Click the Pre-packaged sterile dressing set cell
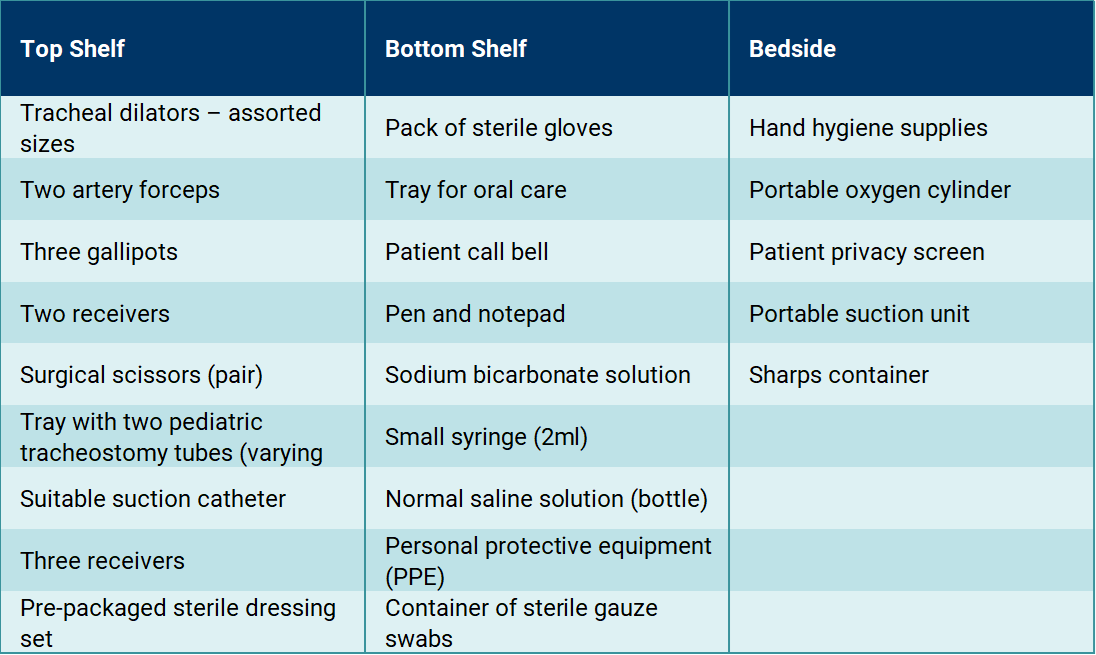1096x655 pixels. click(x=182, y=622)
